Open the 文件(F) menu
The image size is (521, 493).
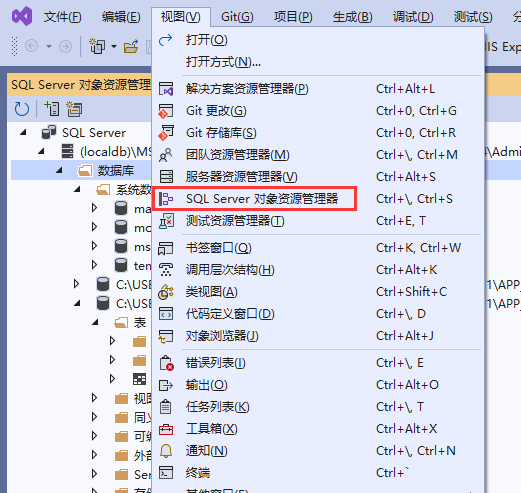pos(62,17)
